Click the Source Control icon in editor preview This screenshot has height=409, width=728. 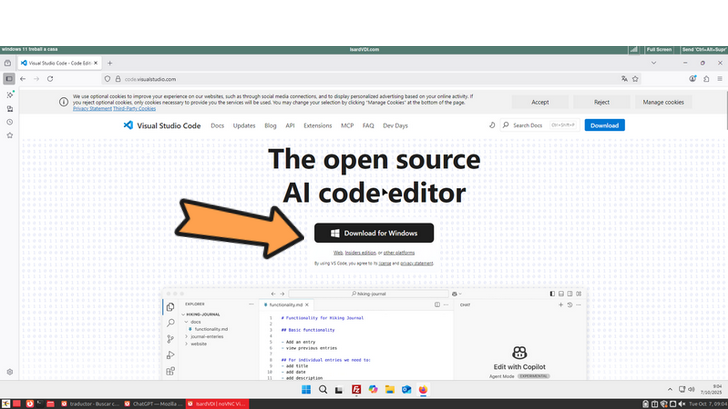(x=171, y=339)
